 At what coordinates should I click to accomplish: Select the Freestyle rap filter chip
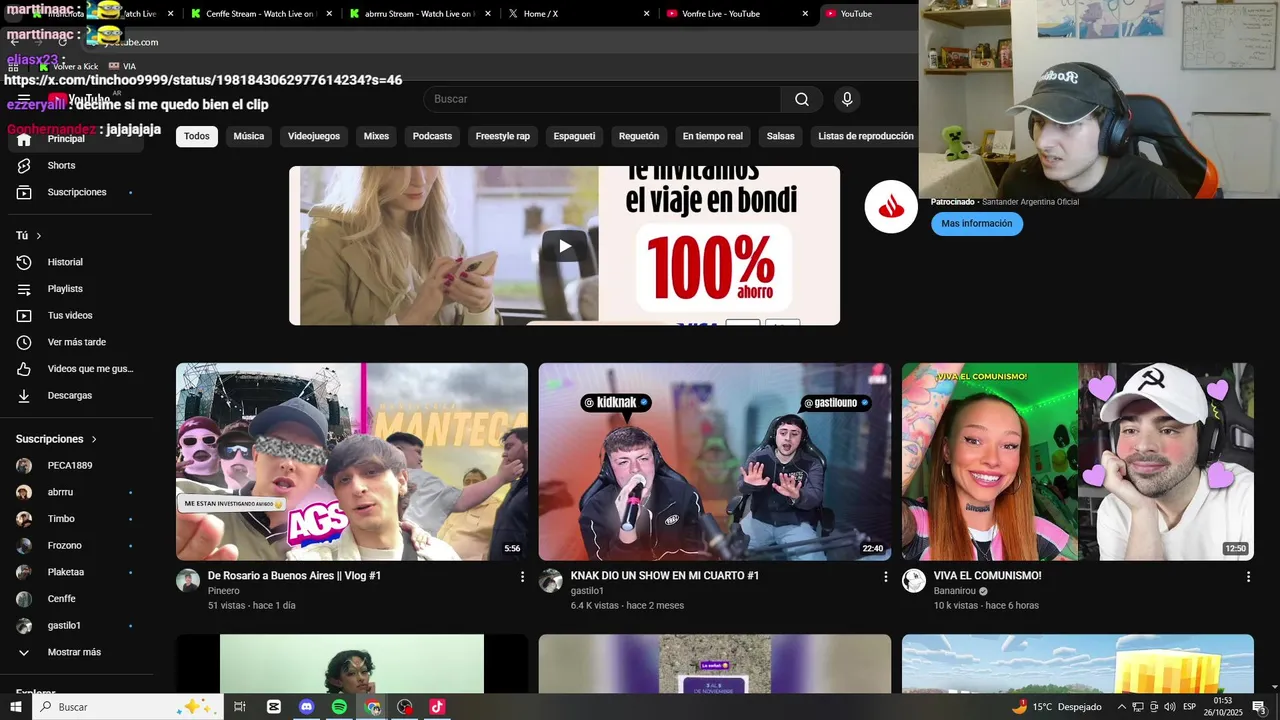[503, 136]
